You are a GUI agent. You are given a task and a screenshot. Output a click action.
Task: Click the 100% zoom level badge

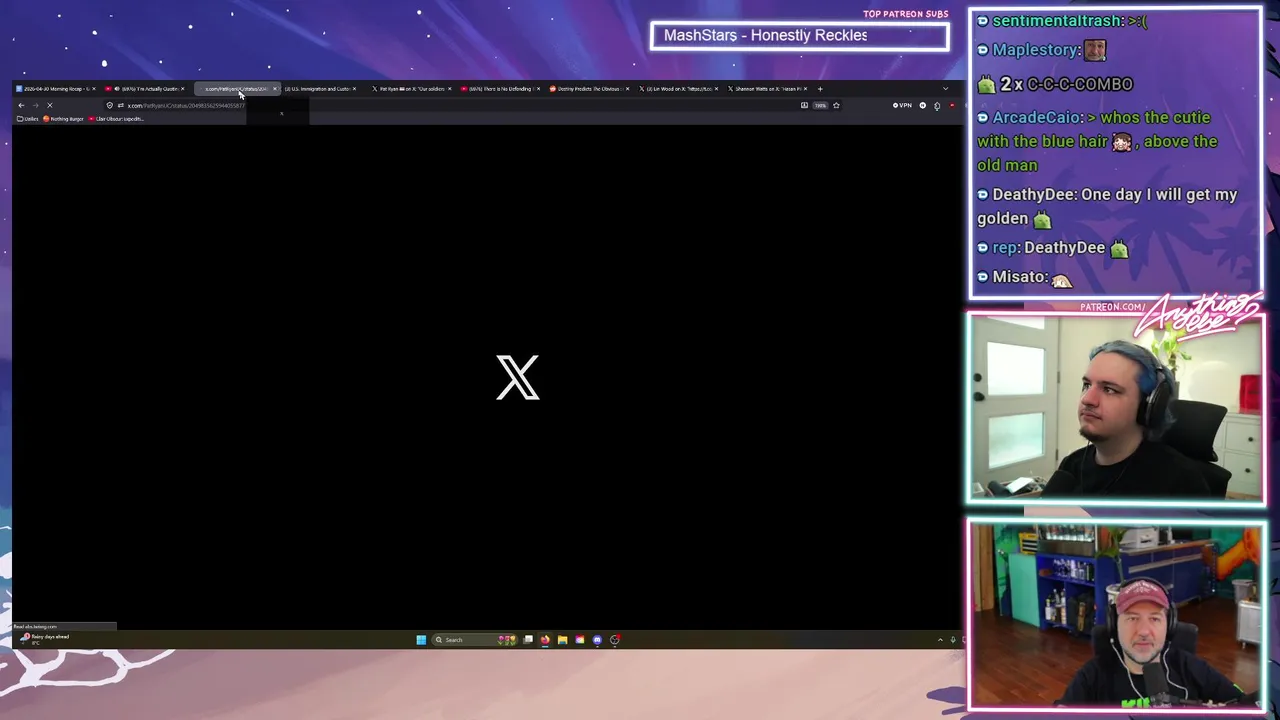point(820,105)
